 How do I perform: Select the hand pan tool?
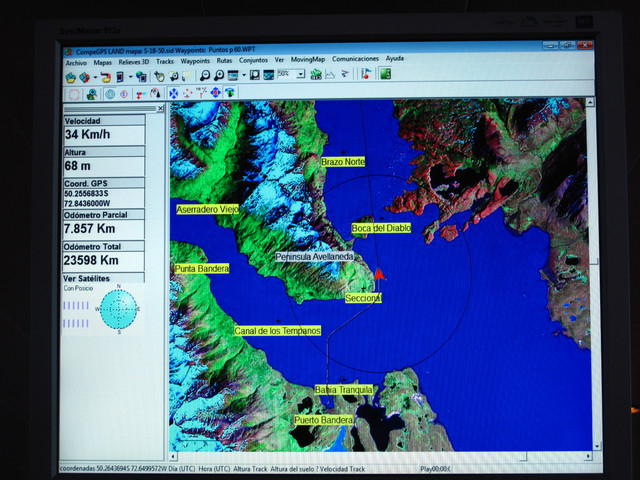coord(160,76)
